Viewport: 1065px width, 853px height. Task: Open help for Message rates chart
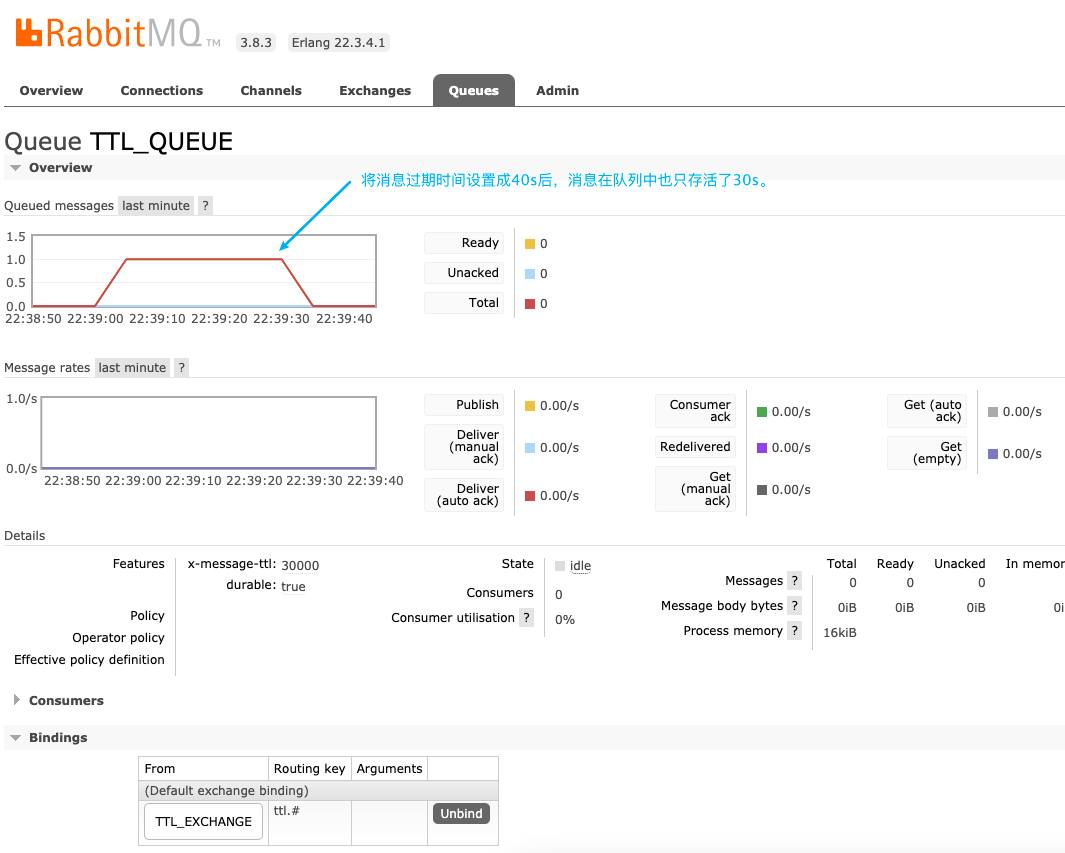pos(181,367)
